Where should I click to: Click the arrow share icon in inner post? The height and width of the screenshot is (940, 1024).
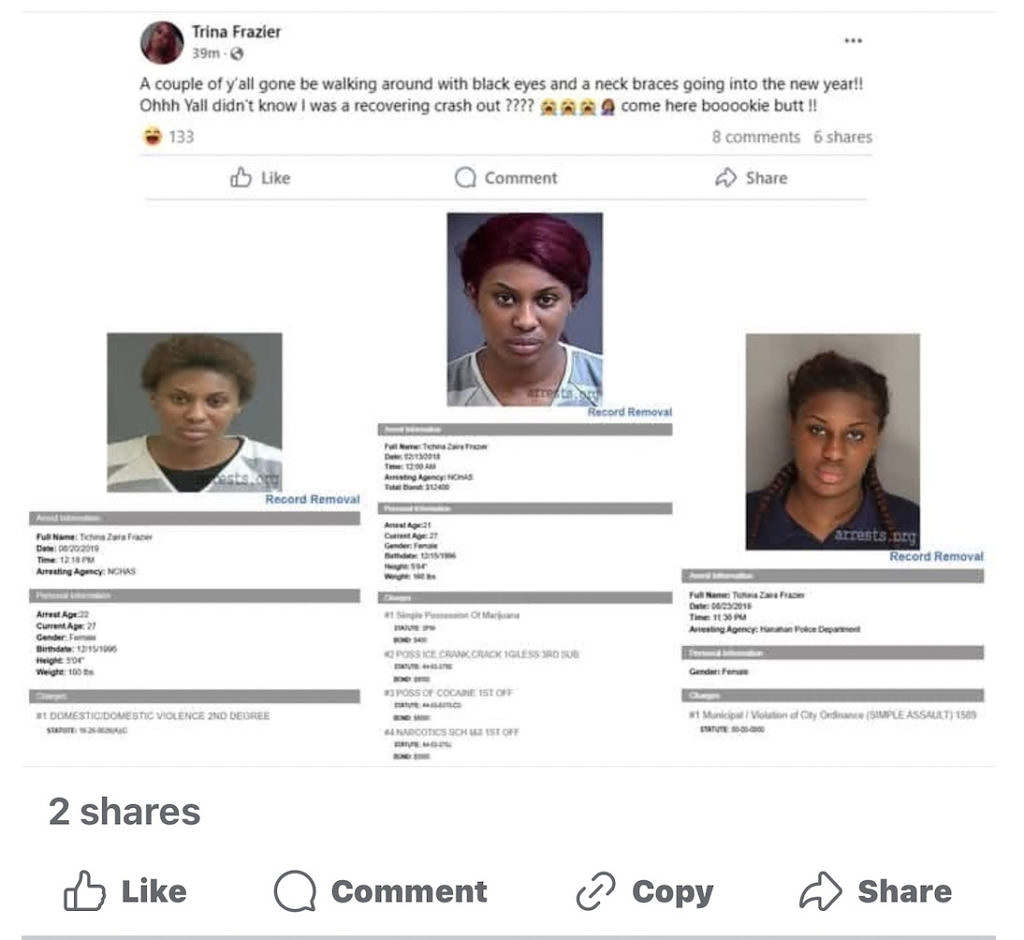(x=726, y=178)
